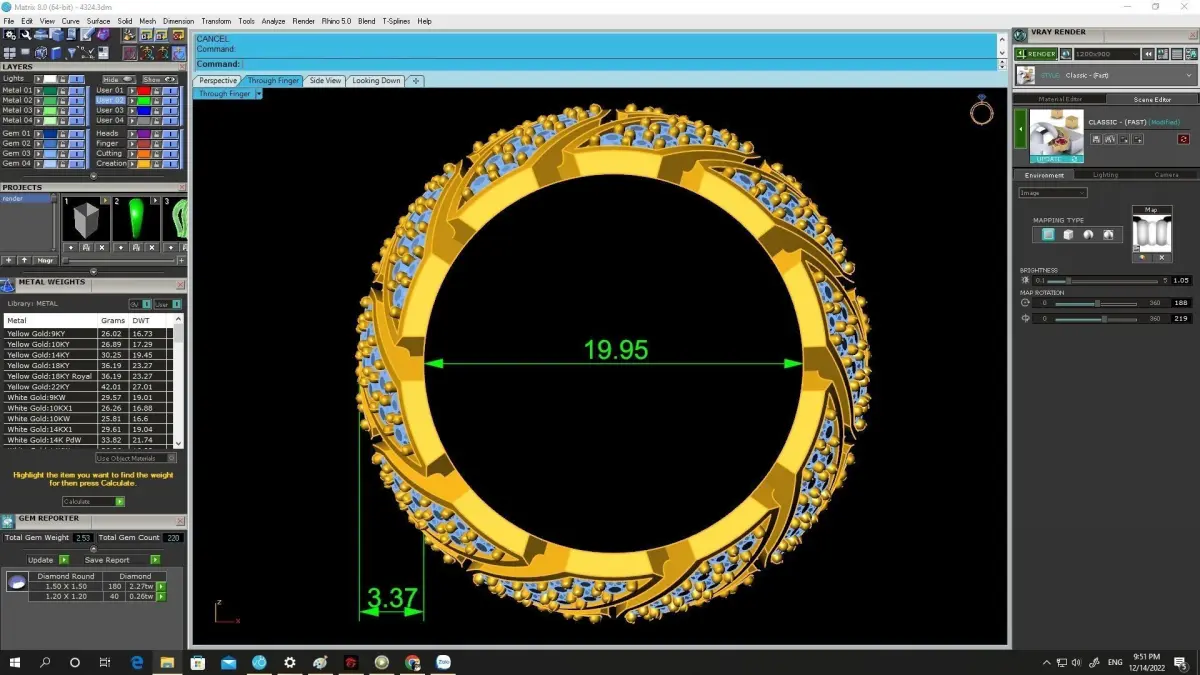Viewport: 1200px width, 675px height.
Task: Click the red refresh scene icon
Action: (x=1183, y=139)
